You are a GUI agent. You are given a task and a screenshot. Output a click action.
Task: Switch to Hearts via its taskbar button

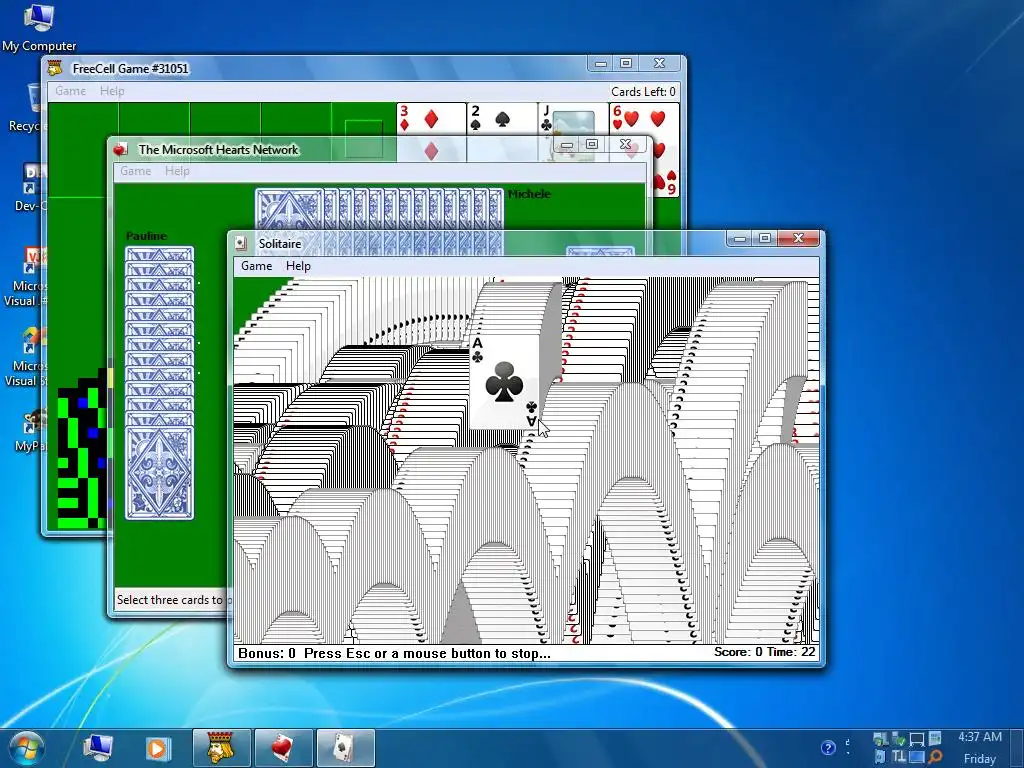[x=283, y=748]
